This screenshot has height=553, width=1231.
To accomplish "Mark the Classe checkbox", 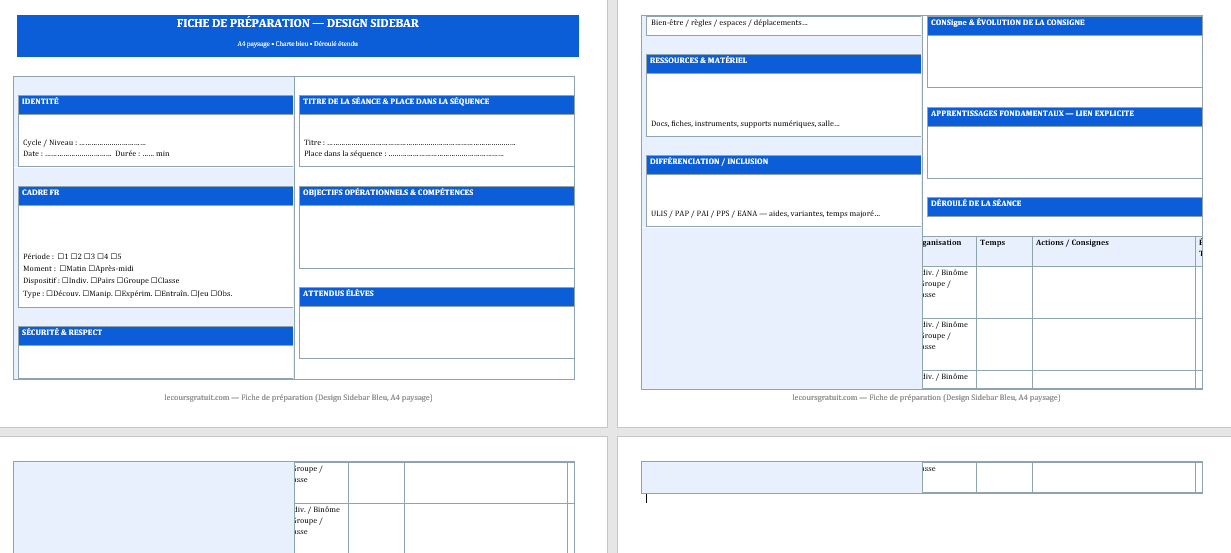I will 154,281.
